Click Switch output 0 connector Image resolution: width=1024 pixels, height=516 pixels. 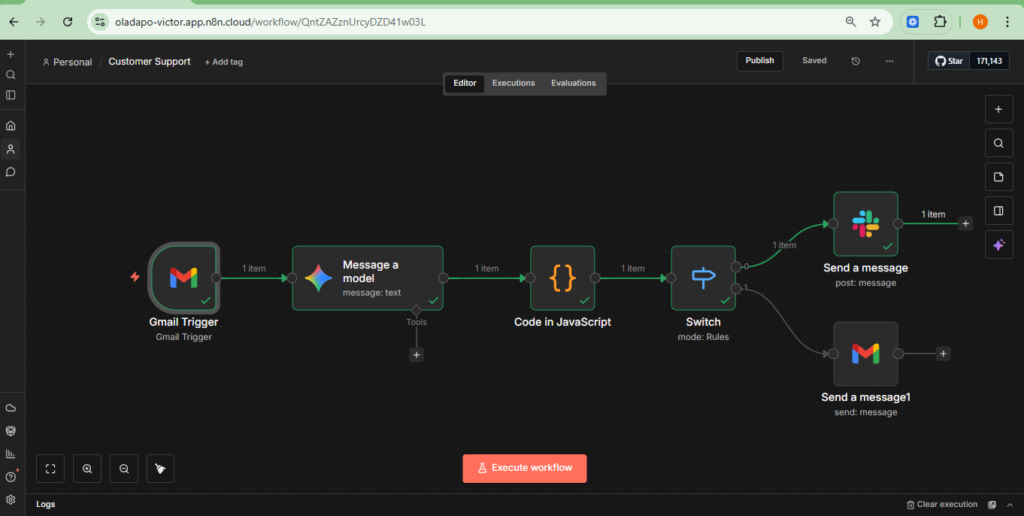point(737,266)
